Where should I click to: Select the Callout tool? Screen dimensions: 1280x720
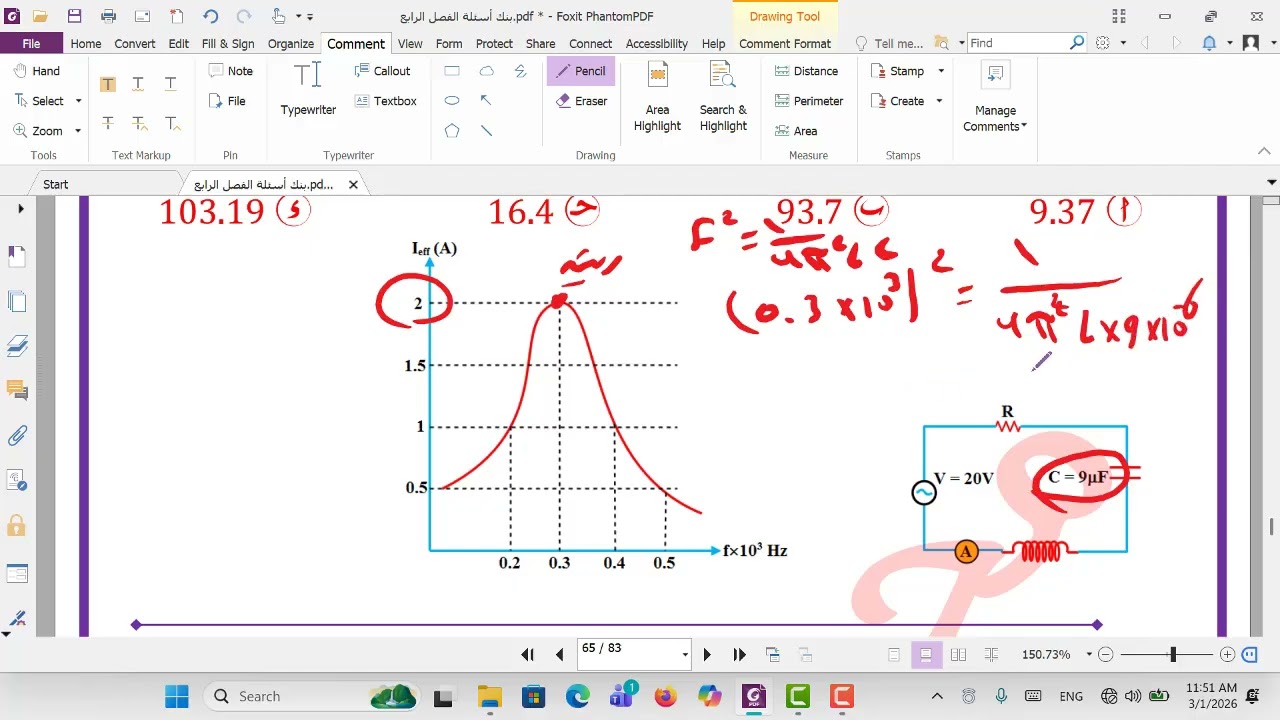(x=382, y=71)
